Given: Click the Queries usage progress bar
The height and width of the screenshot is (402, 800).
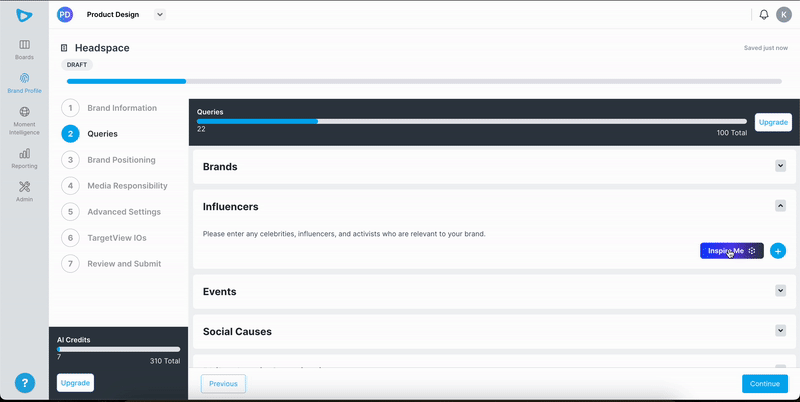Looking at the screenshot, I should click(x=471, y=121).
